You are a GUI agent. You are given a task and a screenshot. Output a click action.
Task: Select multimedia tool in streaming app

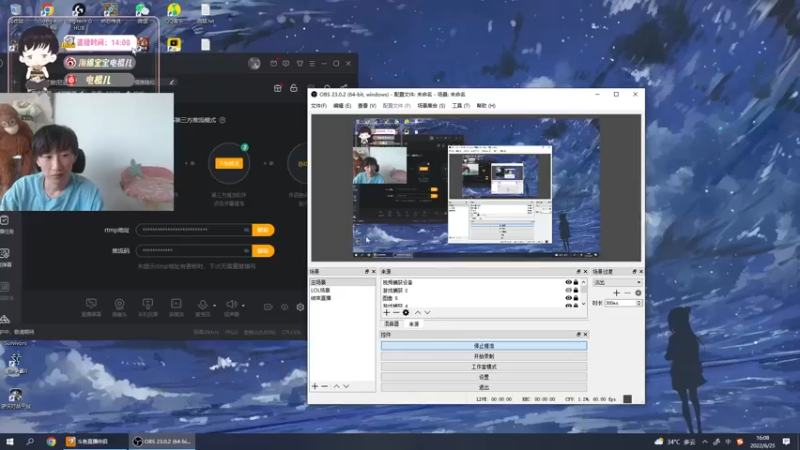pos(176,307)
